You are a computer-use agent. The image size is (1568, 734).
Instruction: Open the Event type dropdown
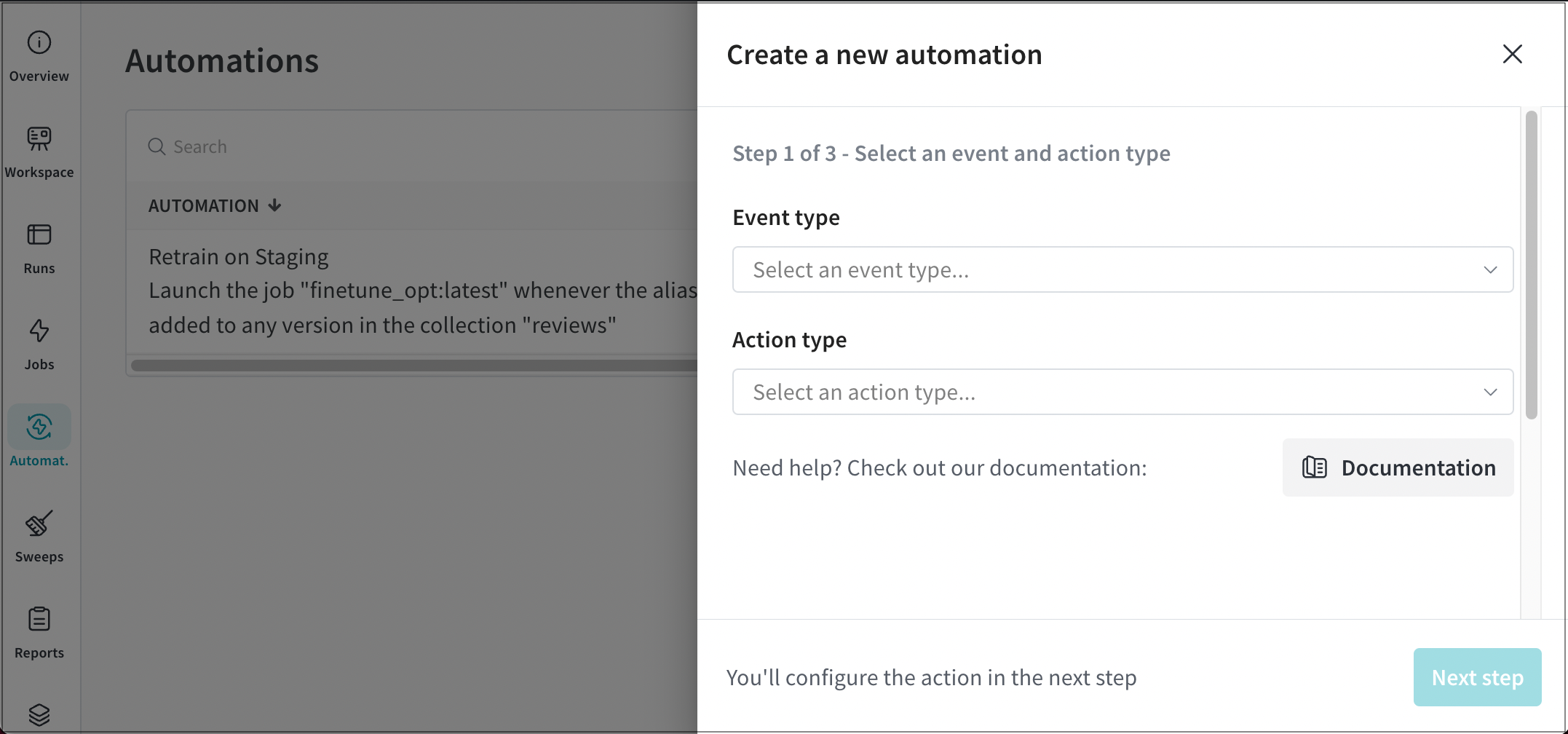tap(1106, 270)
